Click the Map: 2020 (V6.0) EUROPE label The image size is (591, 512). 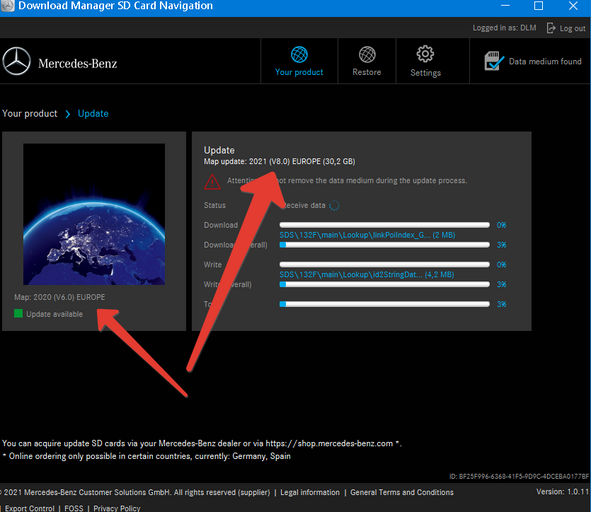(60, 297)
